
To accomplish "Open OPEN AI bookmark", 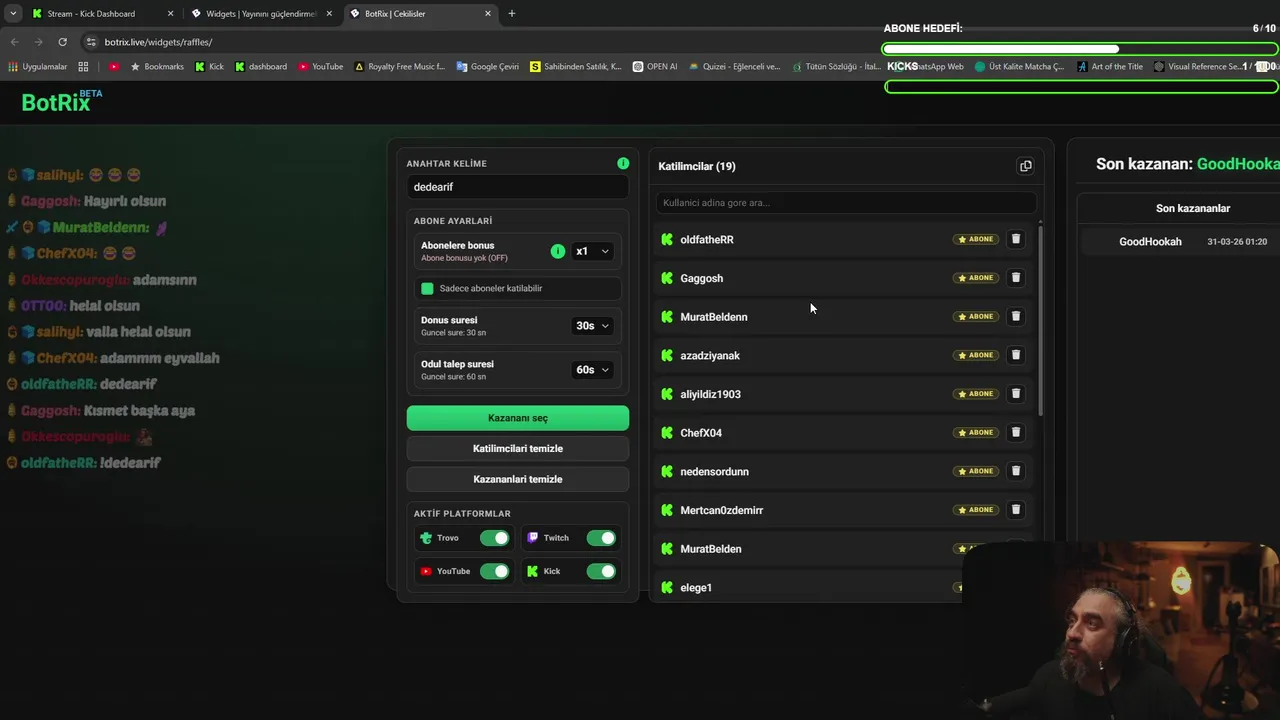I will point(655,67).
